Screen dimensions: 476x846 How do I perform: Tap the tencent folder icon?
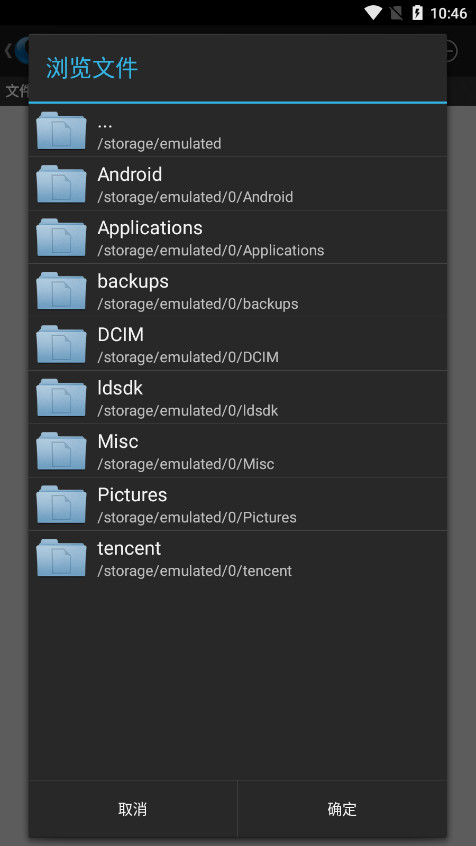(x=61, y=558)
